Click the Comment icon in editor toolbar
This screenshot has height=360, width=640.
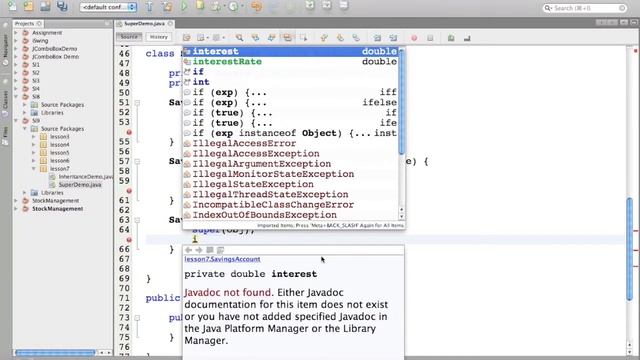pyautogui.click(x=451, y=38)
